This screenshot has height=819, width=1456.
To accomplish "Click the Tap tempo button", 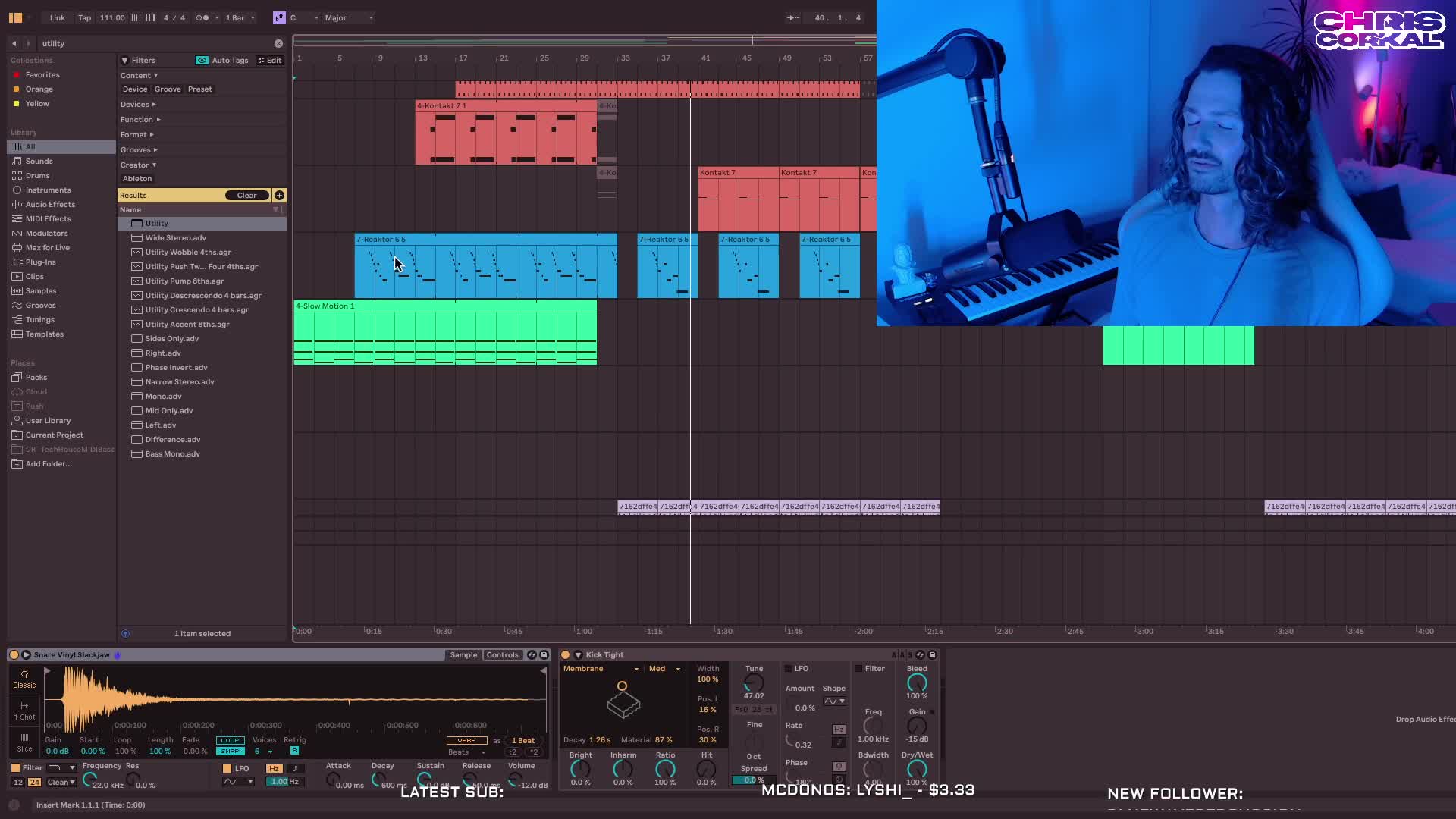I will [x=84, y=17].
